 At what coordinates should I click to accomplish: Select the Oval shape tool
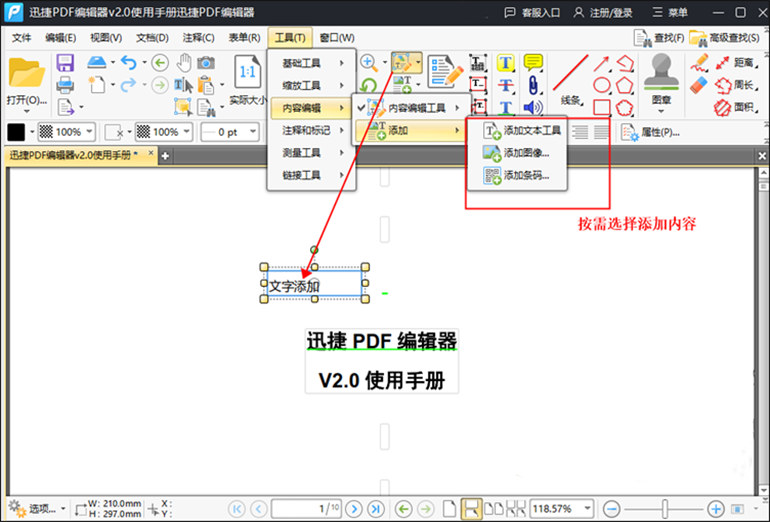tap(602, 85)
